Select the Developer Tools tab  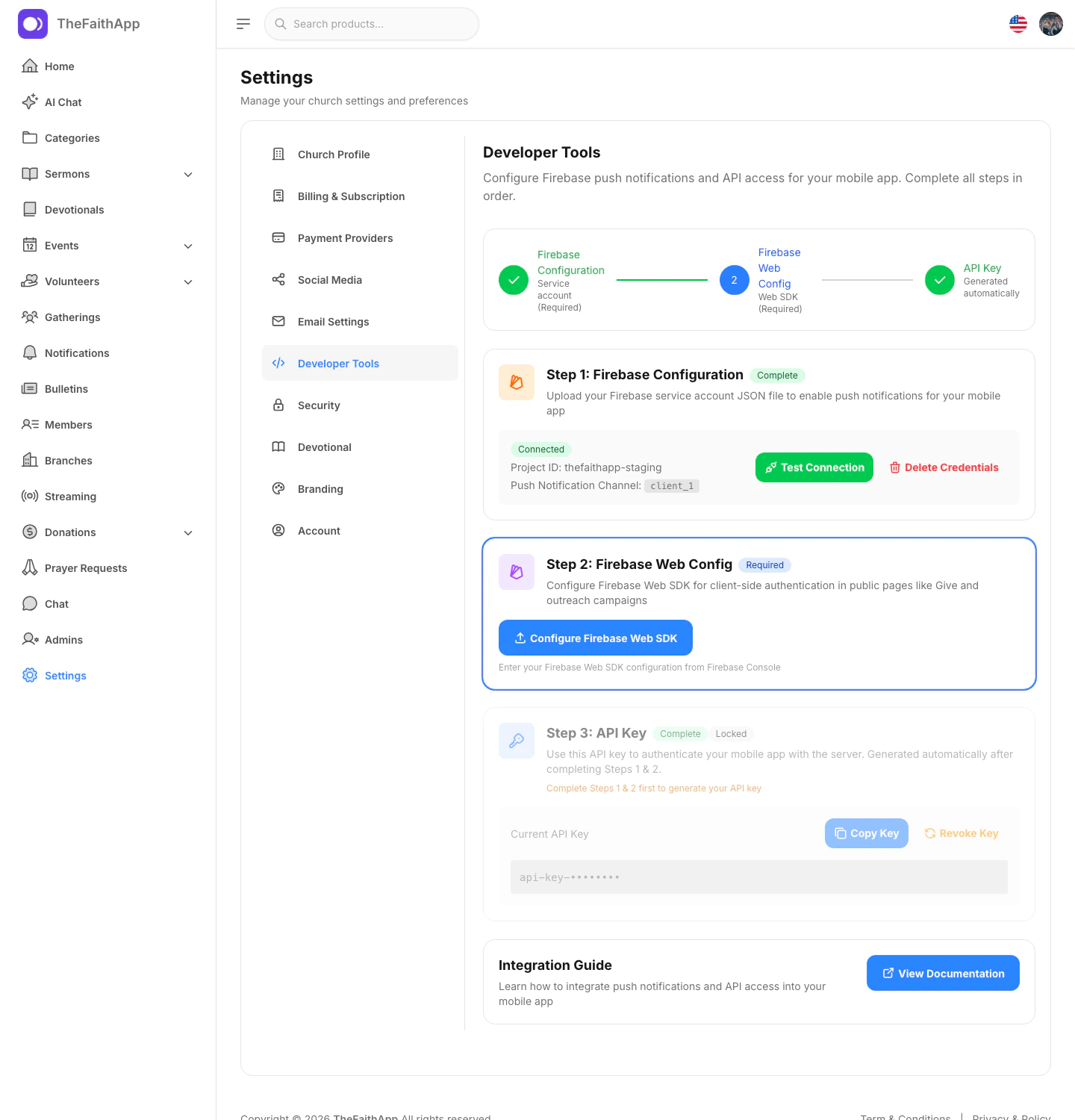click(x=360, y=363)
